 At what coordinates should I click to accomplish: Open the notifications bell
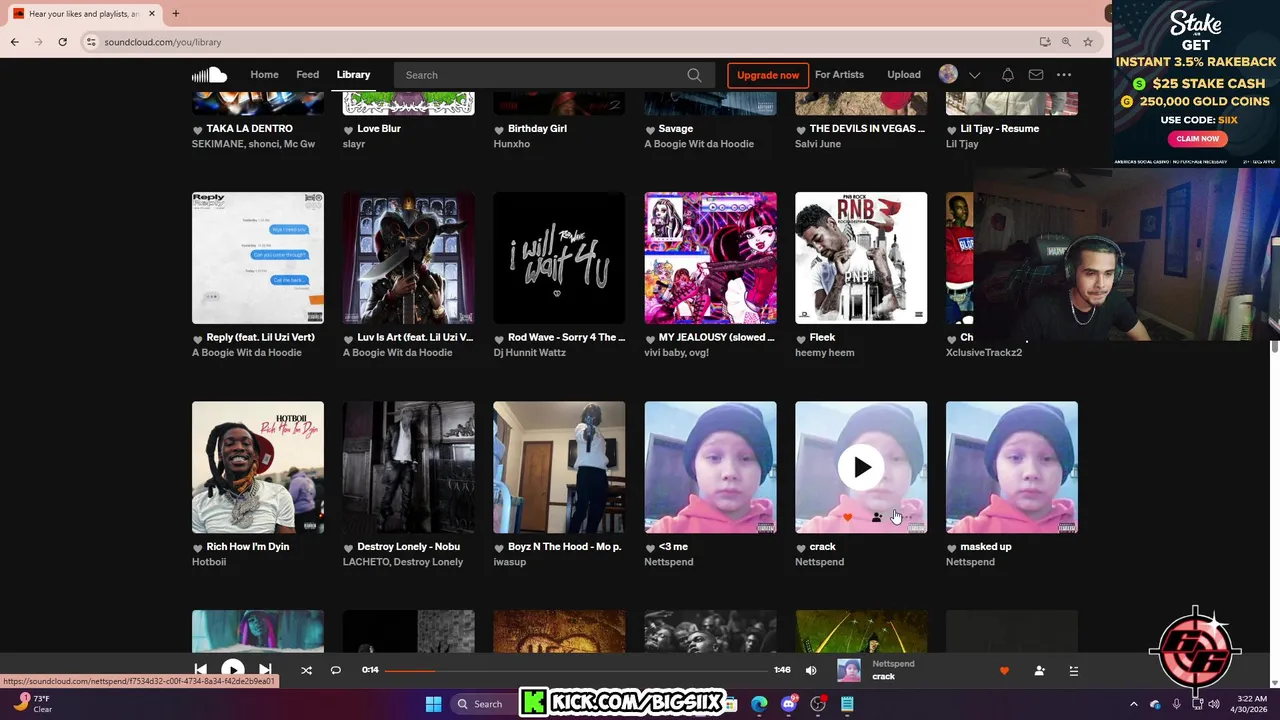pos(1007,75)
